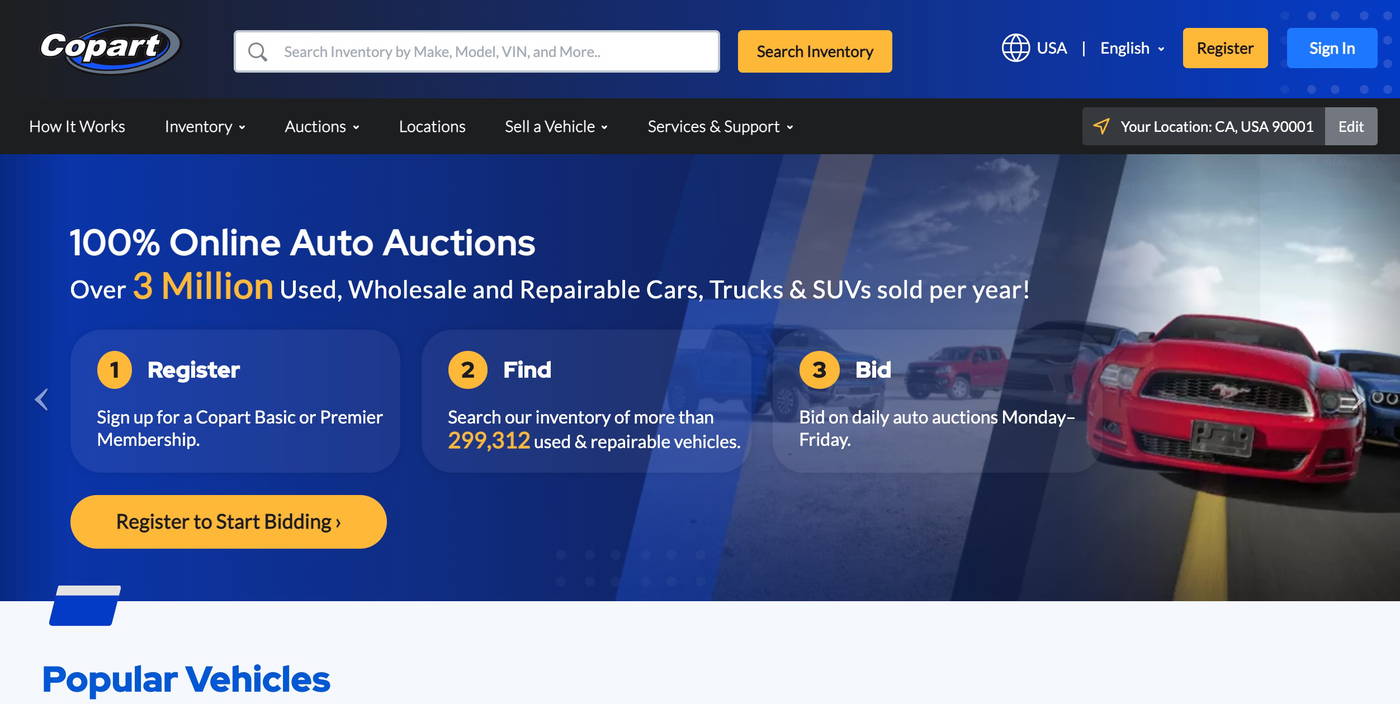Select How It Works in the navigation bar
This screenshot has width=1400, height=704.
coord(76,126)
